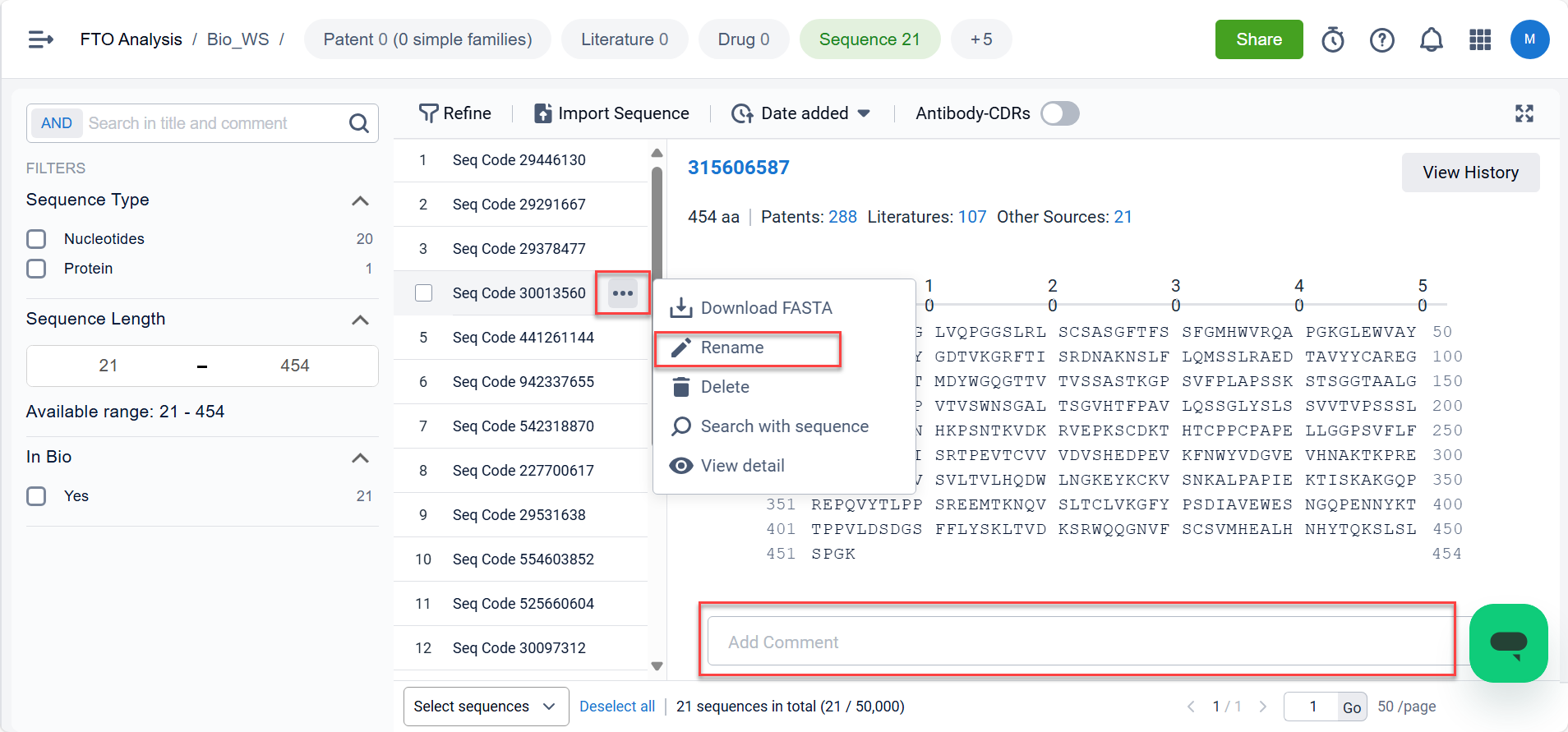The image size is (1568, 732).
Task: Click the three-dot menu for Seq Code 30013560
Action: tap(623, 293)
